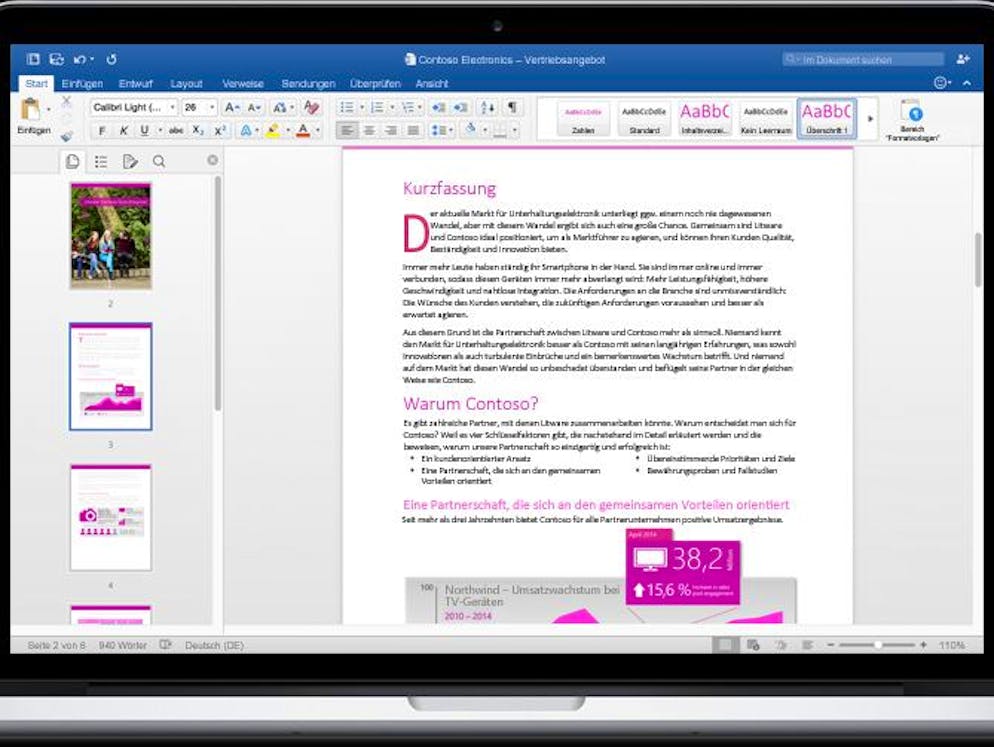Decrease paragraph indent
Image resolution: width=994 pixels, height=747 pixels.
pyautogui.click(x=438, y=108)
